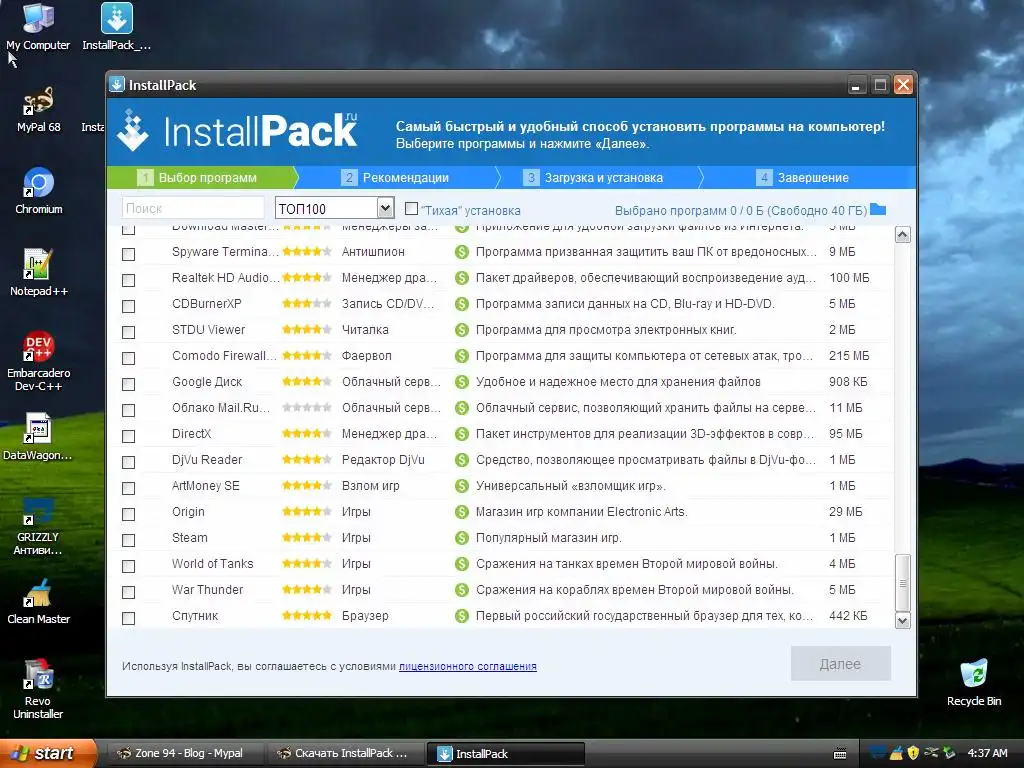1024x768 pixels.
Task: Click the keyboard icon in the taskbar tray
Action: coord(840,754)
